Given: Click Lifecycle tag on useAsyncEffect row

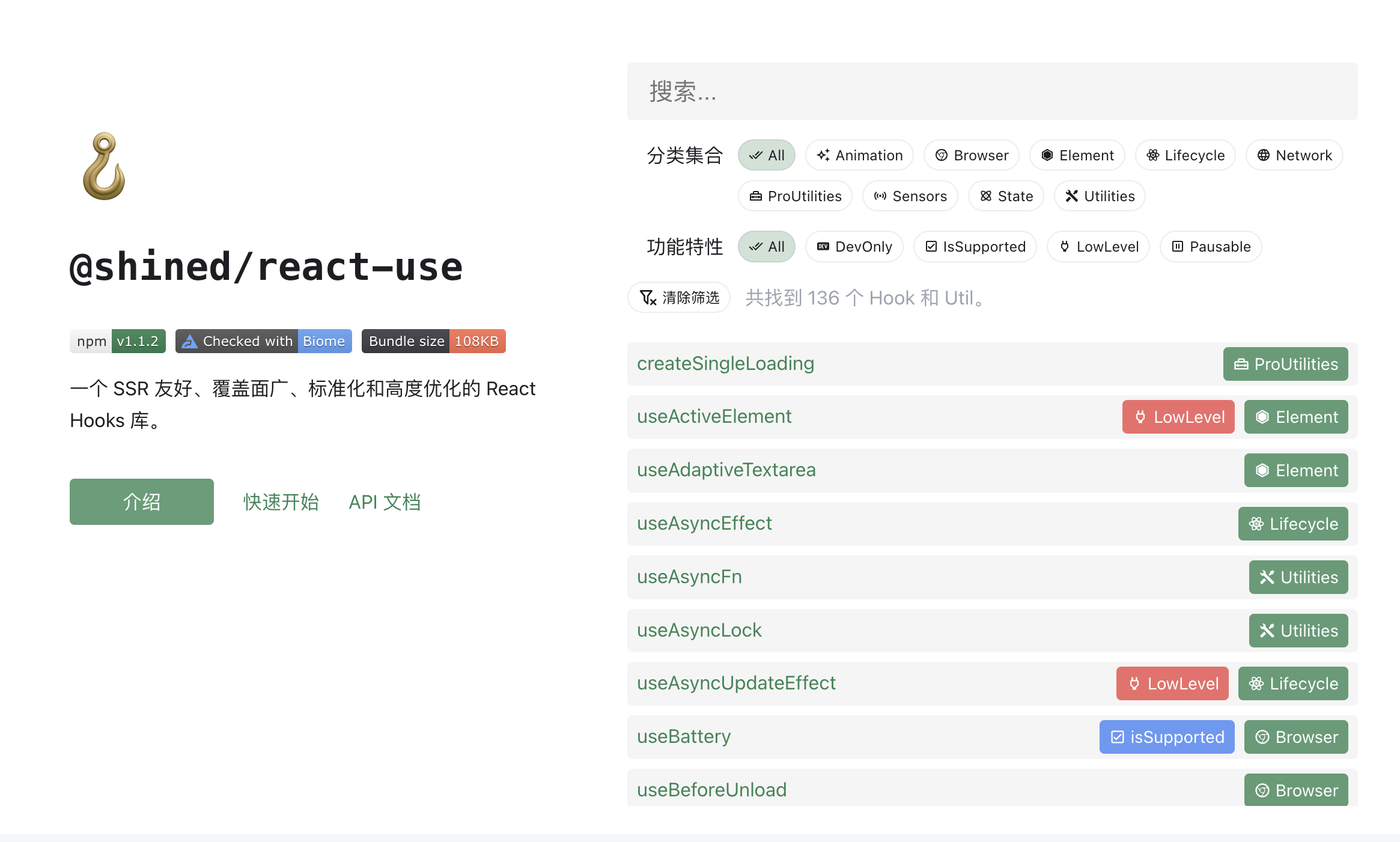Looking at the screenshot, I should [1293, 524].
